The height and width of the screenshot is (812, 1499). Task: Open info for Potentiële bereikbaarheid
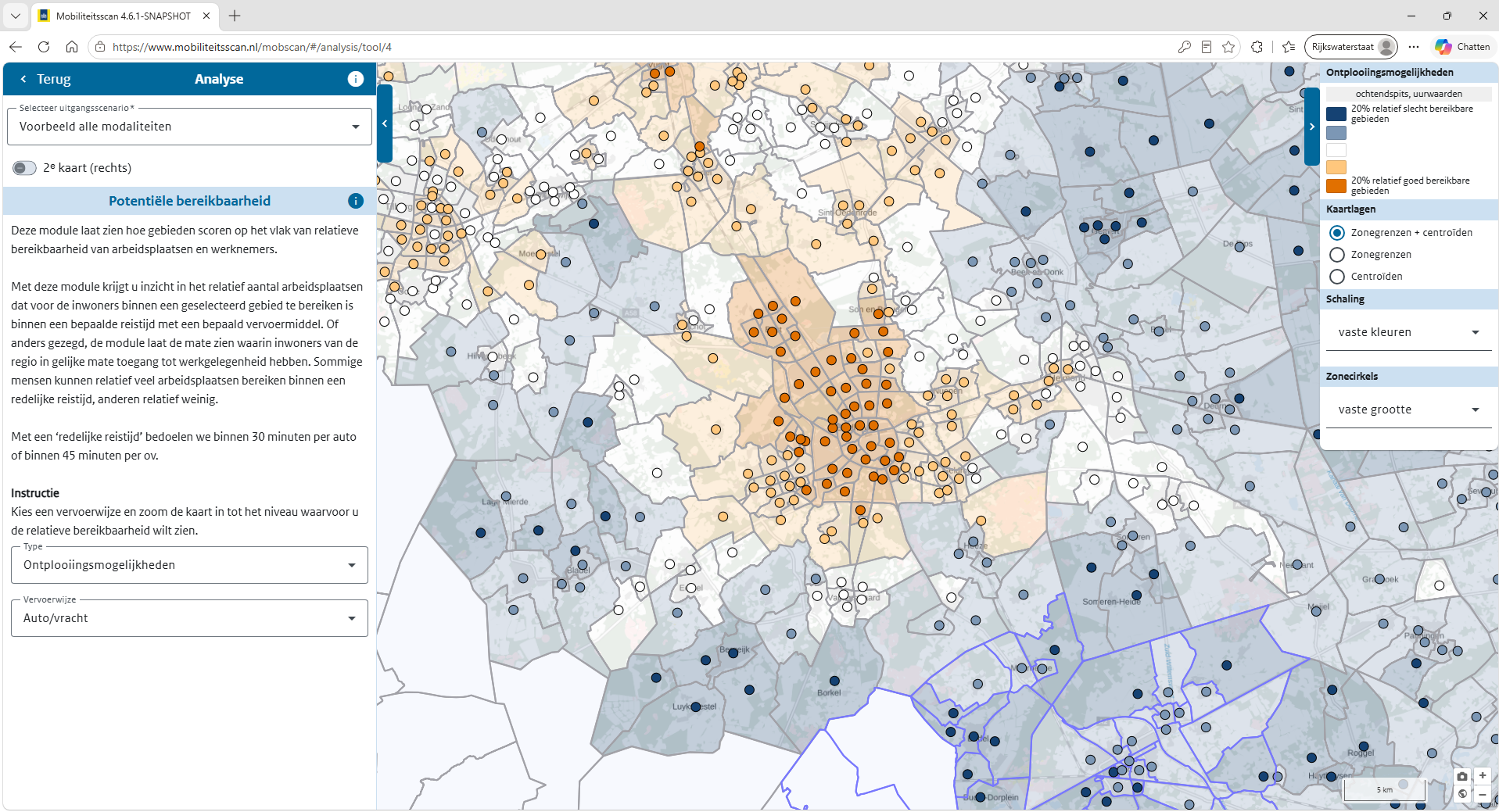click(x=355, y=201)
